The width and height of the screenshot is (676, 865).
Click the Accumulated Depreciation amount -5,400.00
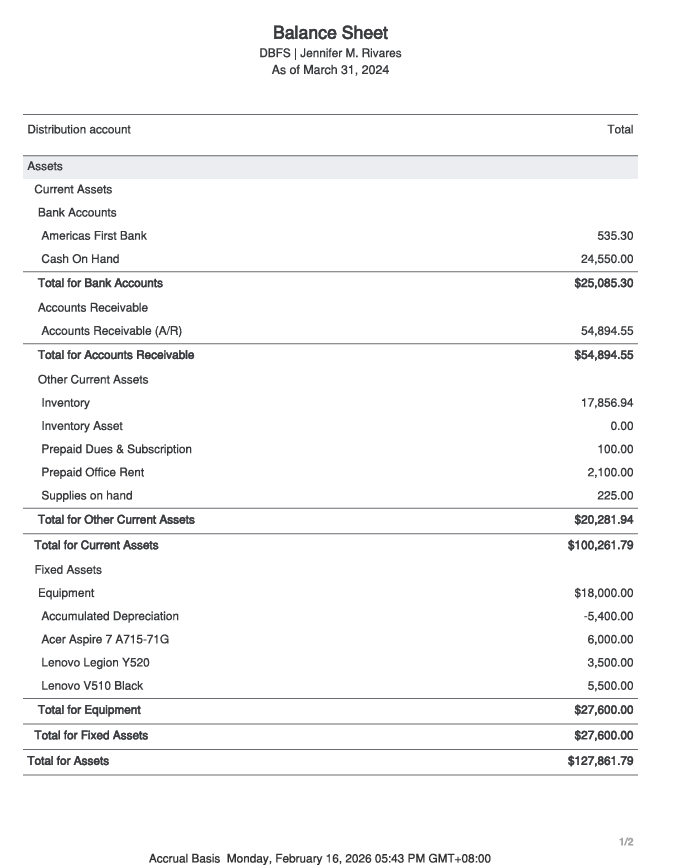[608, 616]
